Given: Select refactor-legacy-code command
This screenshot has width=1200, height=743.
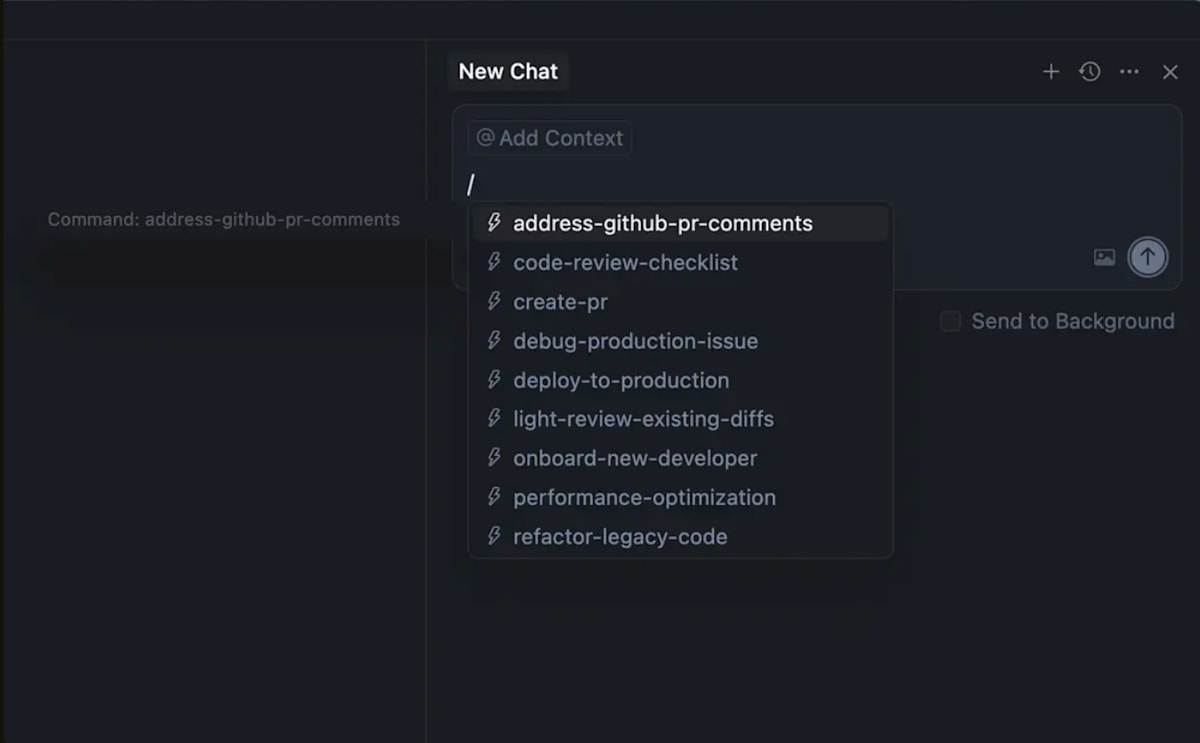Looking at the screenshot, I should (620, 536).
